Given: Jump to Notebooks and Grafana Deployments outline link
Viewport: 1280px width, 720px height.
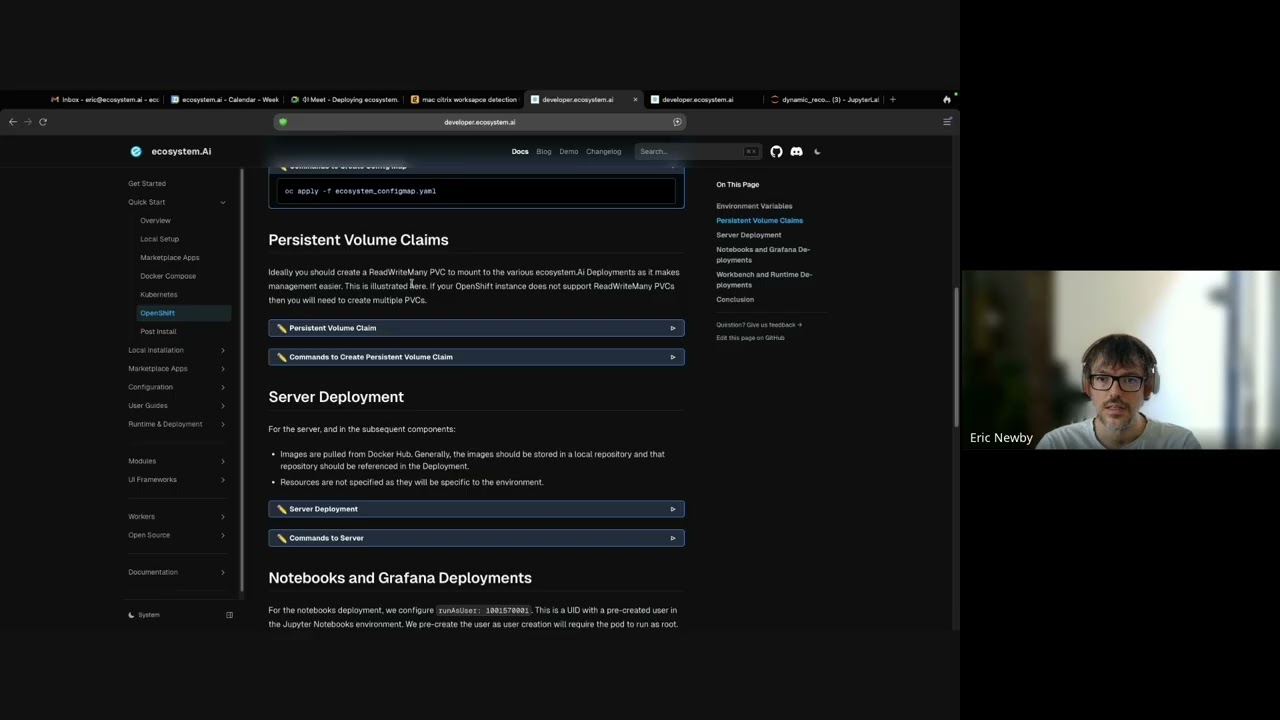Looking at the screenshot, I should (x=763, y=254).
